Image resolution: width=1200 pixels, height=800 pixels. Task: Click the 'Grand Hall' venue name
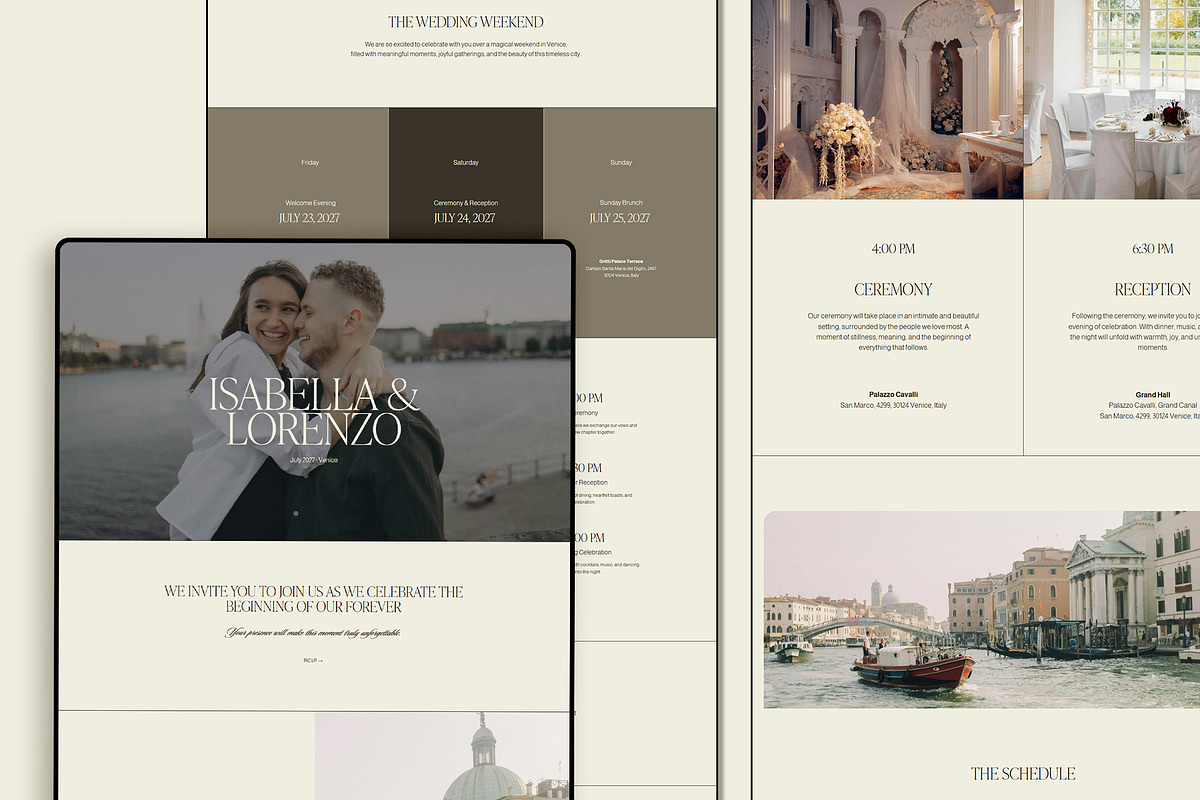(x=1153, y=394)
